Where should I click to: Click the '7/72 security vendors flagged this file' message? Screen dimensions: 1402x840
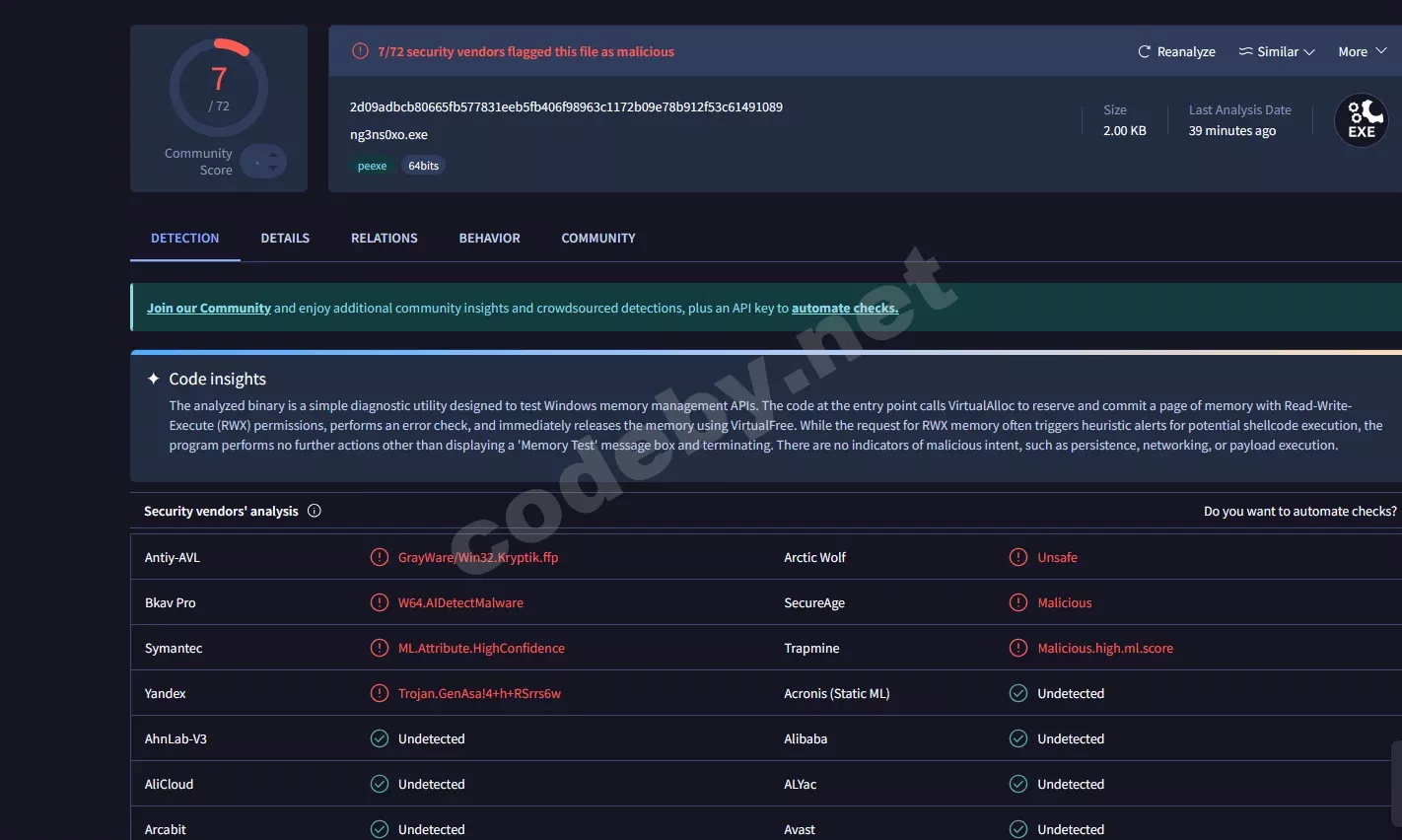point(526,51)
